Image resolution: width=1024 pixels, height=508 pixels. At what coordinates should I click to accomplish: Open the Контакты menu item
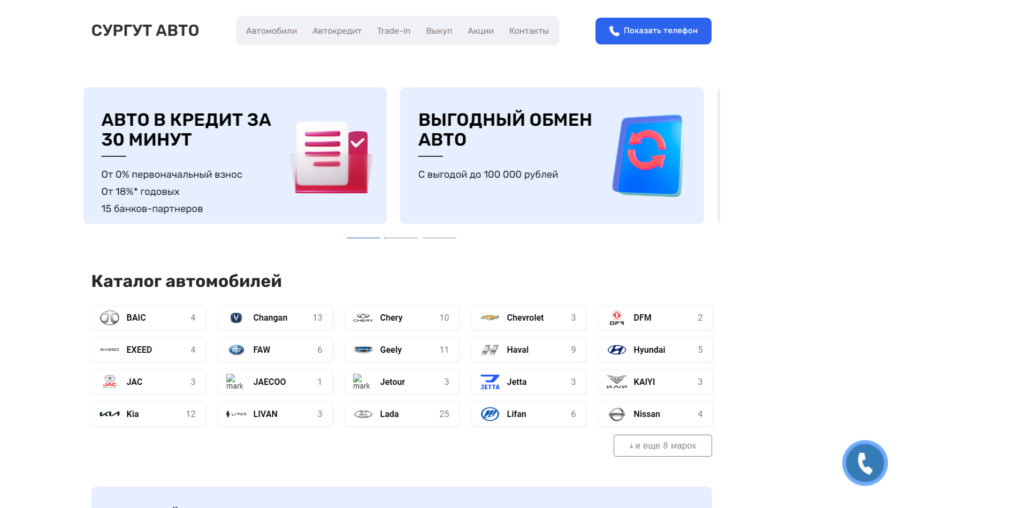[529, 31]
